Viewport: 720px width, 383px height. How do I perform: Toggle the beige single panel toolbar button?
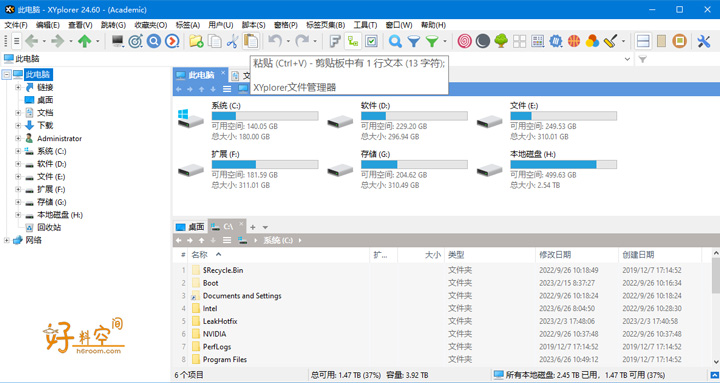click(661, 41)
